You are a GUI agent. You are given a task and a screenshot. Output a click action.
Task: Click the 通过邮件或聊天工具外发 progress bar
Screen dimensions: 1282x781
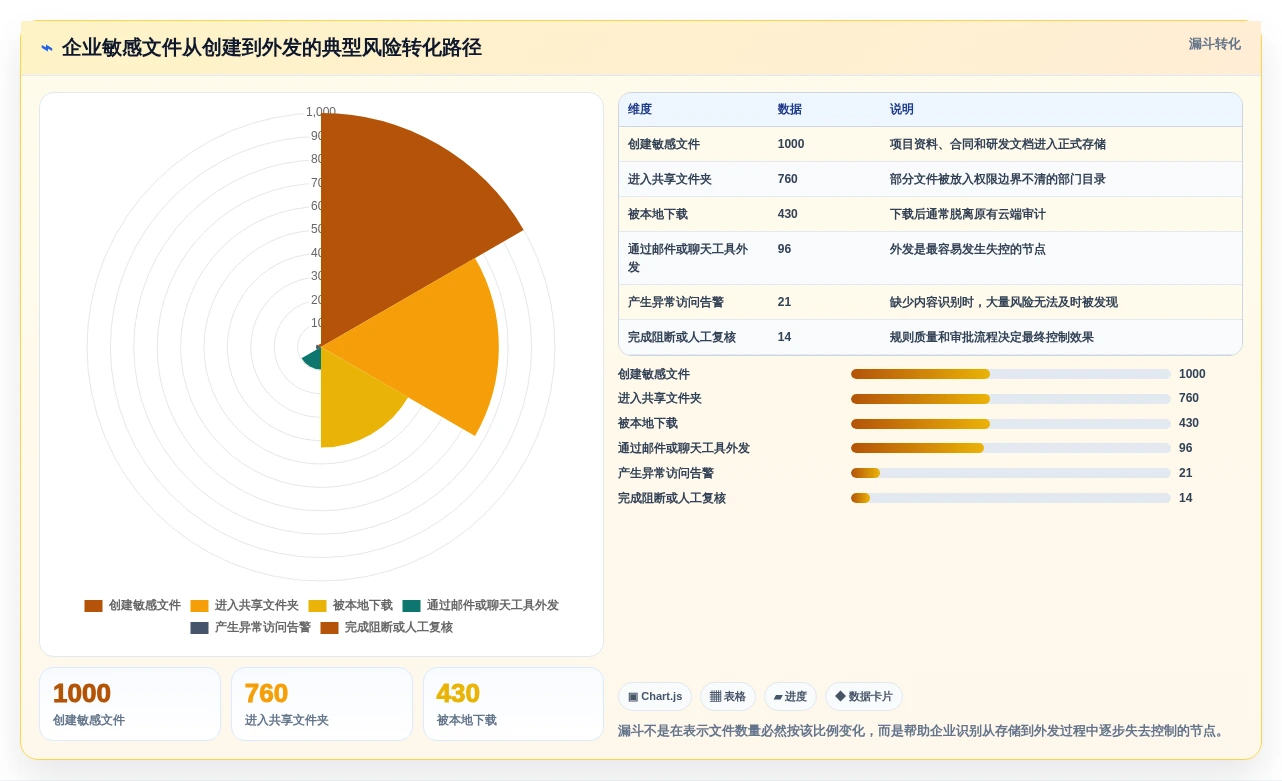pyautogui.click(x=1011, y=448)
